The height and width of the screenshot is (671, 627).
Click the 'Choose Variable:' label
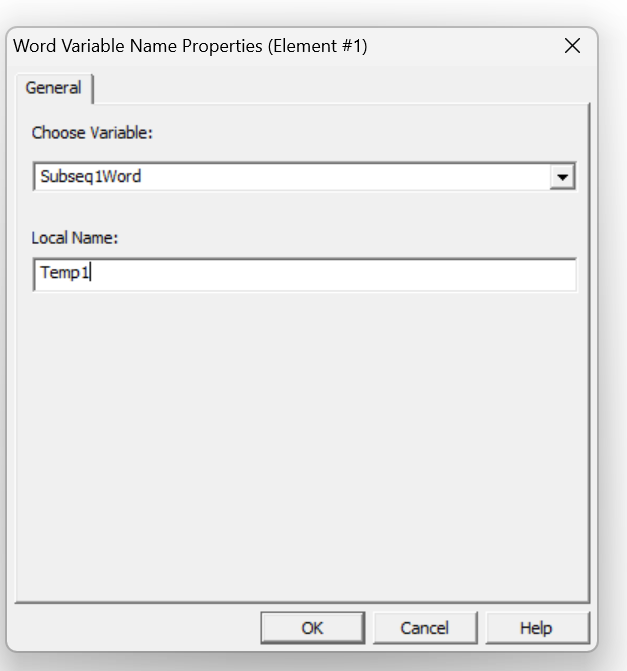click(x=92, y=133)
